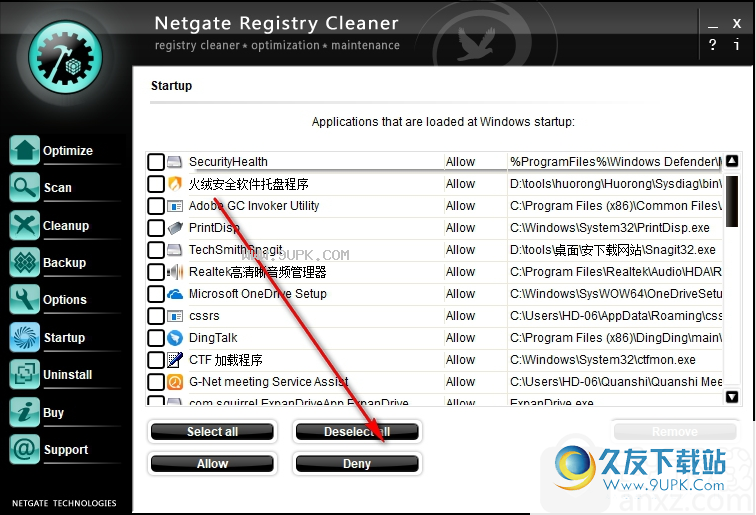Go to the Scan section

58,188
